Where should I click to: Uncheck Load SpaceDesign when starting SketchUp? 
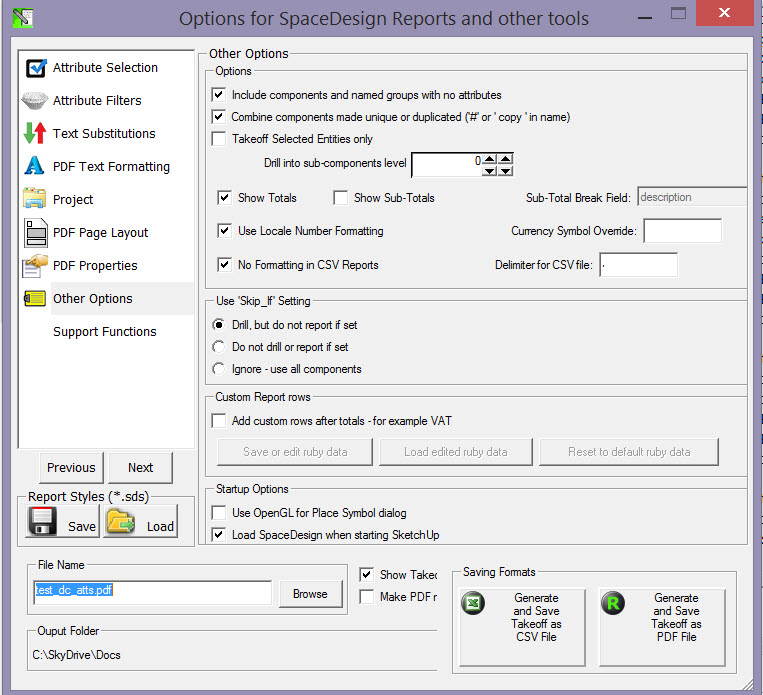218,535
